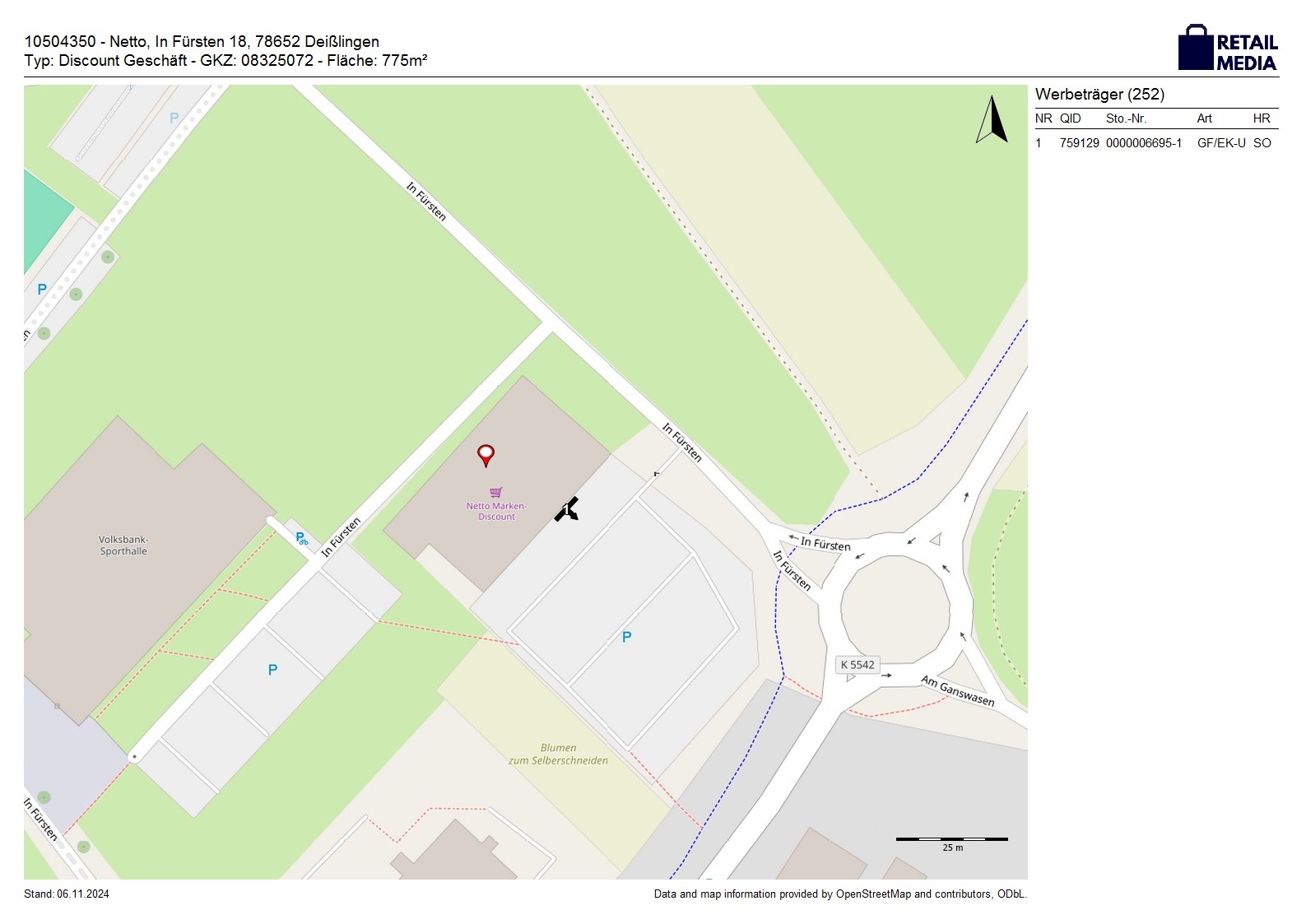Click the bicycle parking icon beside Volksbank-Sporthalle

pos(301,539)
